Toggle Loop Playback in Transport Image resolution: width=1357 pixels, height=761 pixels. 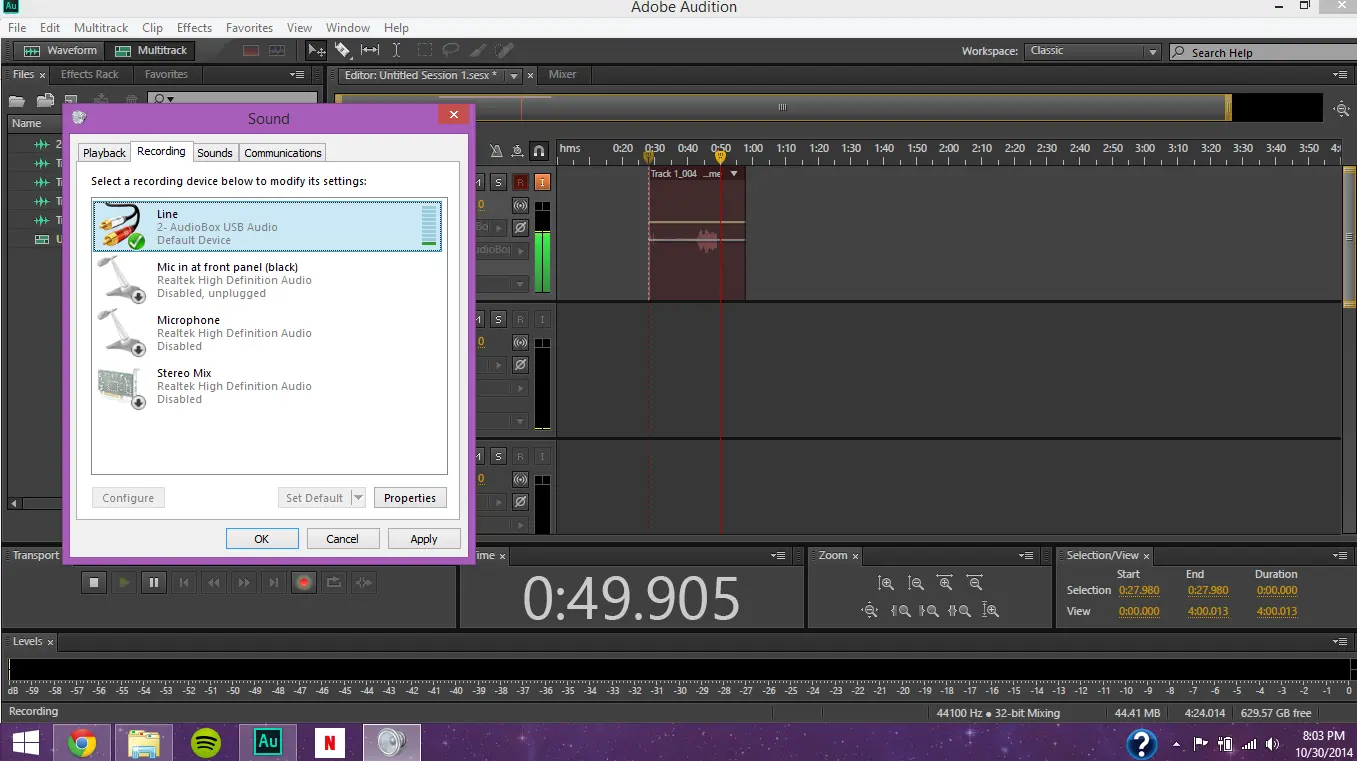coord(334,582)
